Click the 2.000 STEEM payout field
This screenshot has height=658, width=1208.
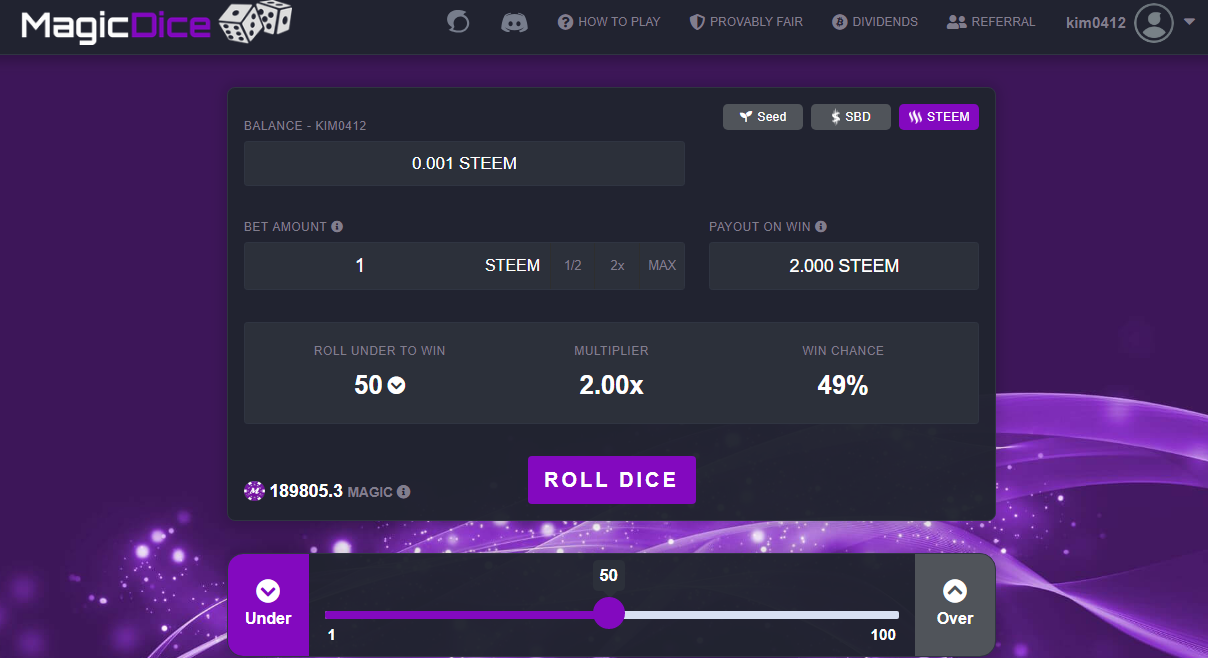844,266
